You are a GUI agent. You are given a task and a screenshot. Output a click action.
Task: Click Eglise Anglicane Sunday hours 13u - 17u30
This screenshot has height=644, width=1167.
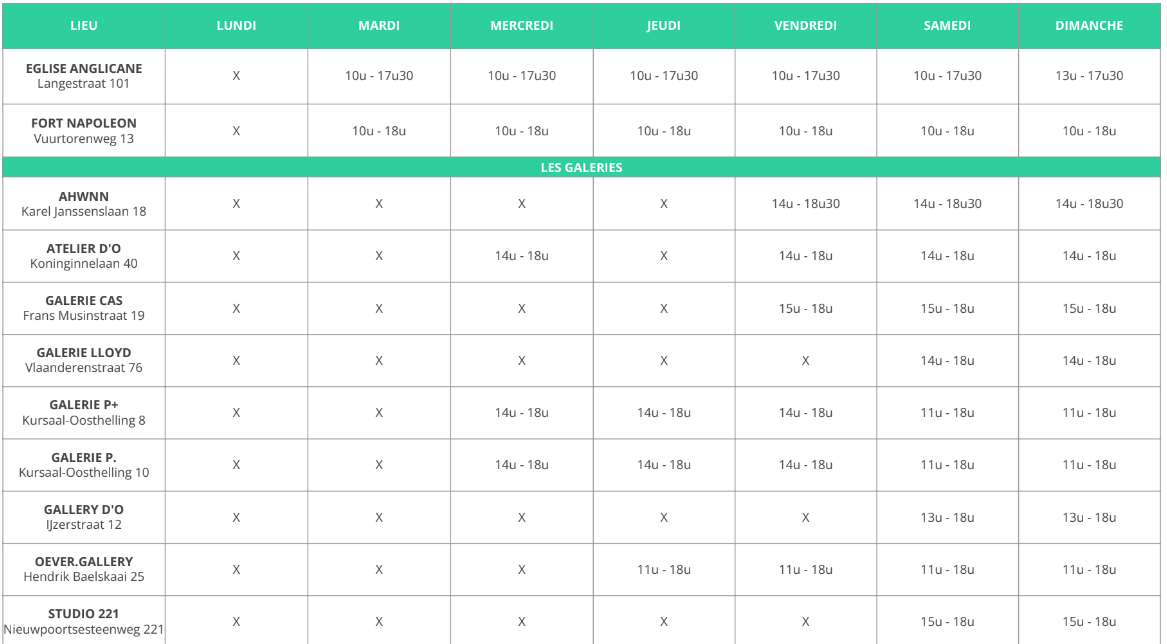pos(1089,76)
